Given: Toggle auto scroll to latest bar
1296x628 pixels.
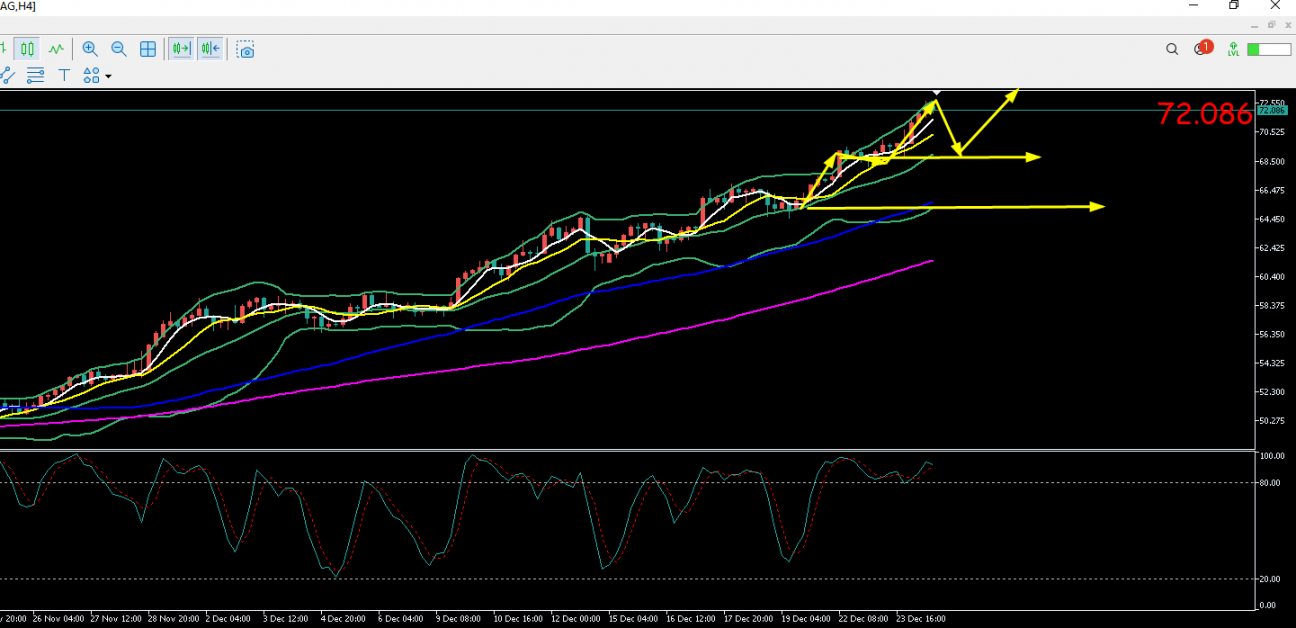Looking at the screenshot, I should 209,48.
